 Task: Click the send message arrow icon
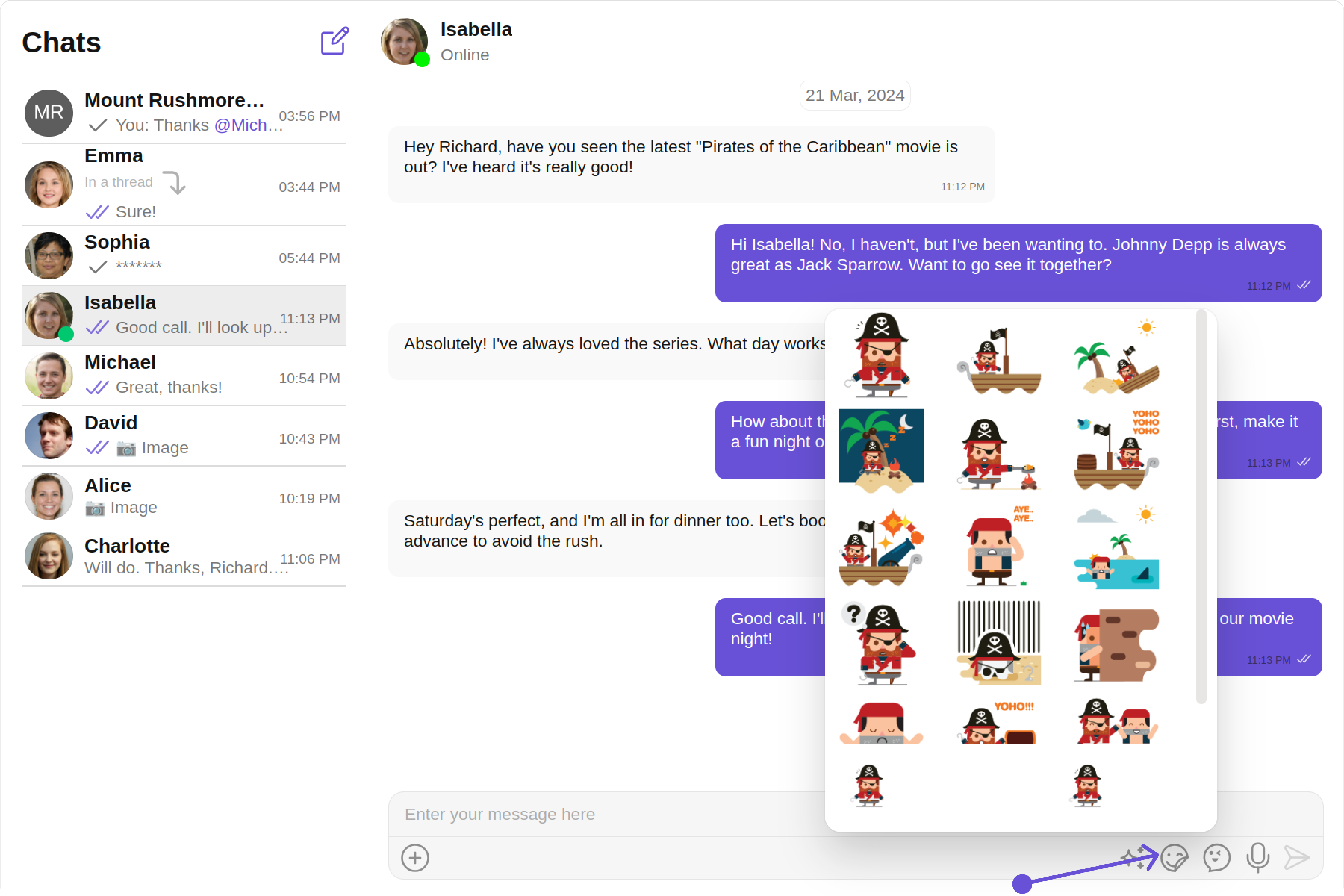[x=1296, y=858]
